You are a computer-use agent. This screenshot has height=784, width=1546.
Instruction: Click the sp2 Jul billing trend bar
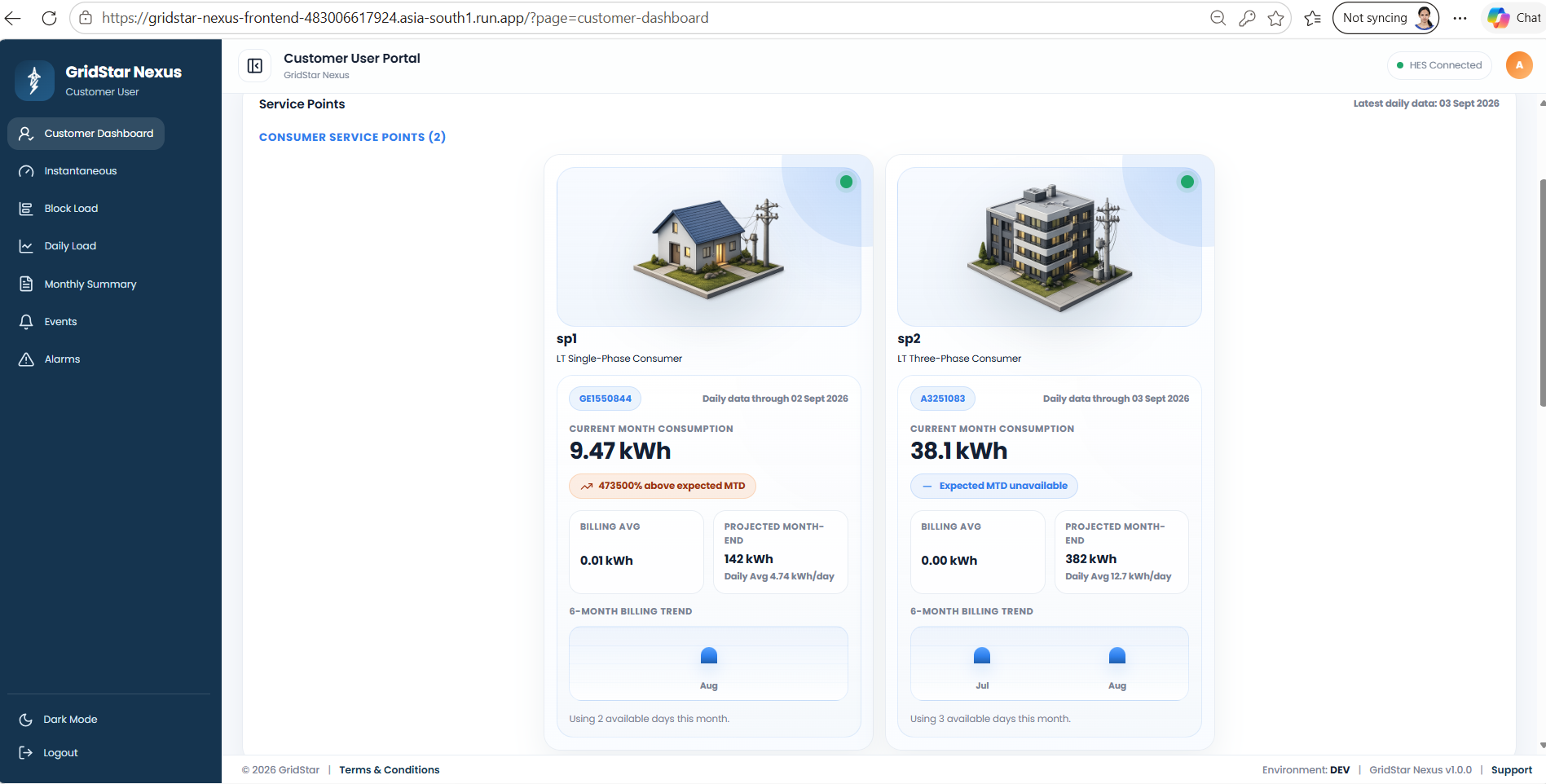[x=982, y=656]
